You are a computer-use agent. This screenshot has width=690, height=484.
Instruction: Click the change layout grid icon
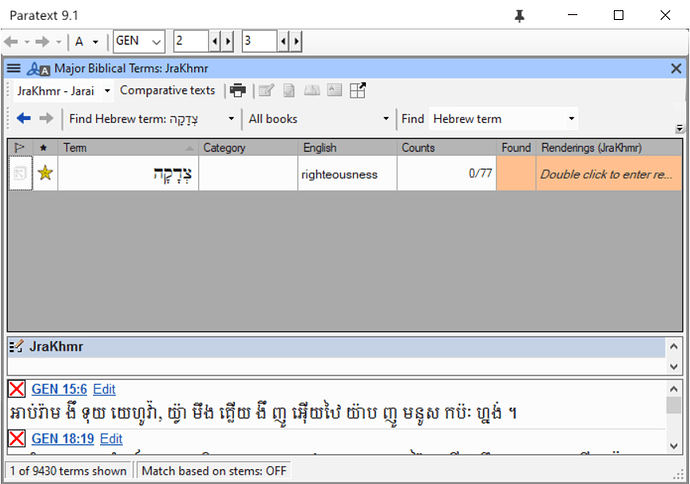point(357,90)
